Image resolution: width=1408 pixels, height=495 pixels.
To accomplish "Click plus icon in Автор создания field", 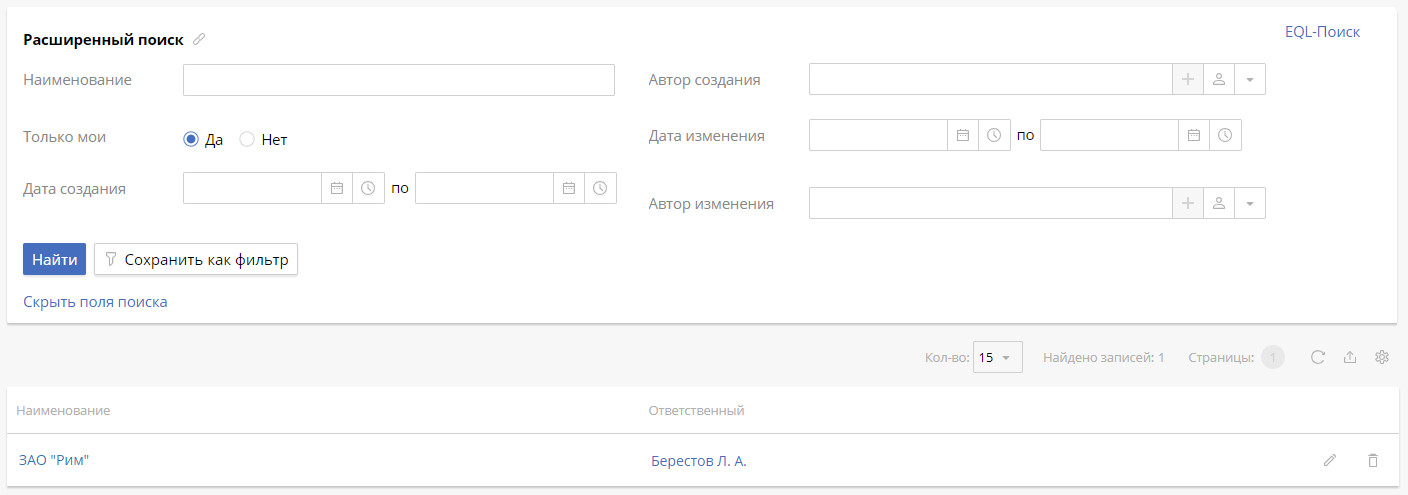I will coord(1188,80).
